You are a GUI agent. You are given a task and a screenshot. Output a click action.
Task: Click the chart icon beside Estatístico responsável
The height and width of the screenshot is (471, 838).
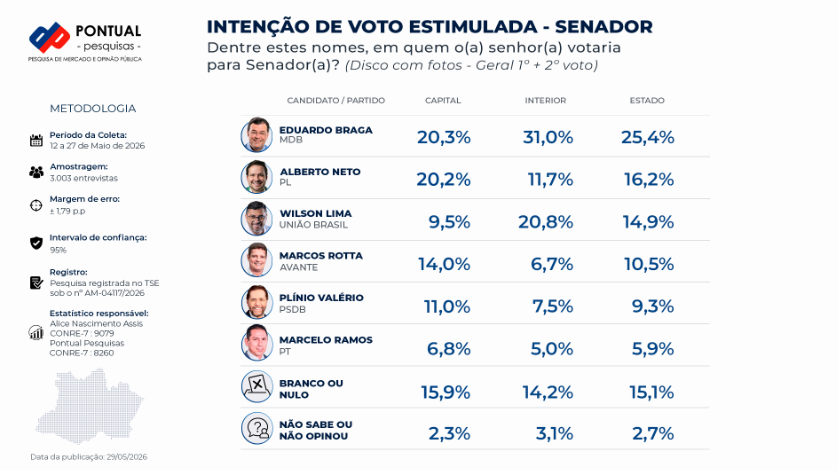(36, 333)
